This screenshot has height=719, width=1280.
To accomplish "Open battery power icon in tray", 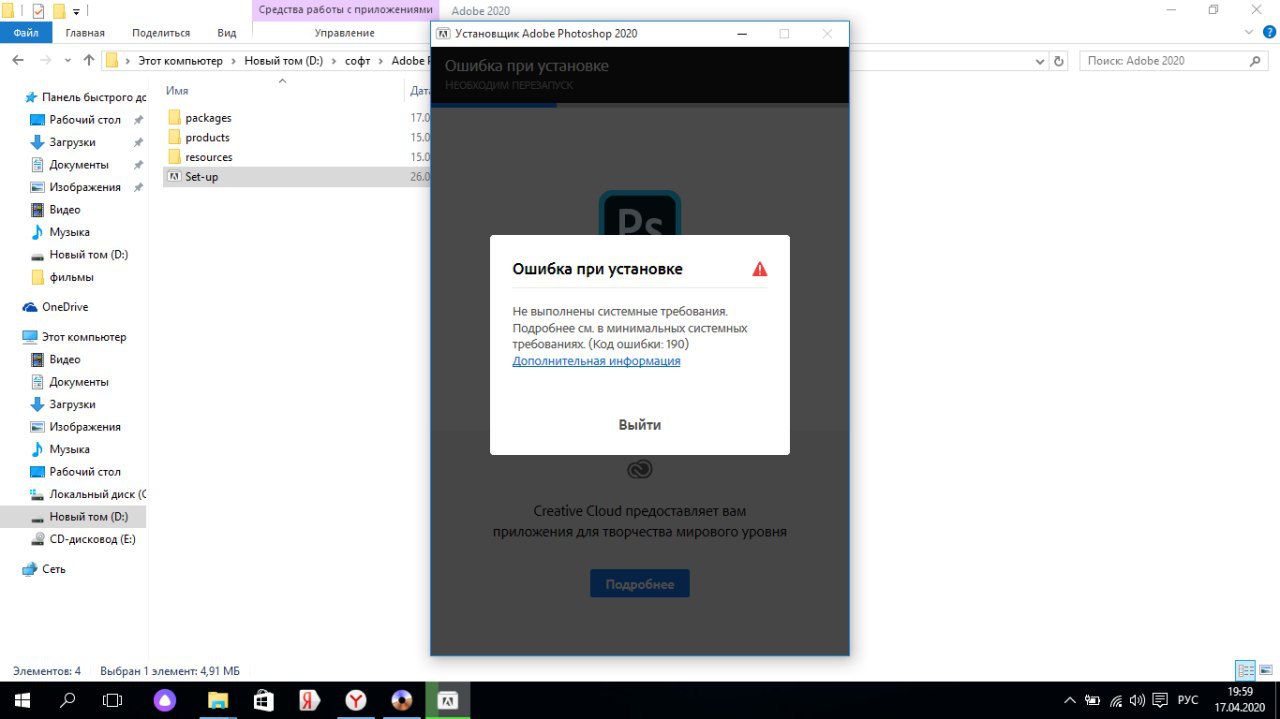I will [x=1093, y=700].
